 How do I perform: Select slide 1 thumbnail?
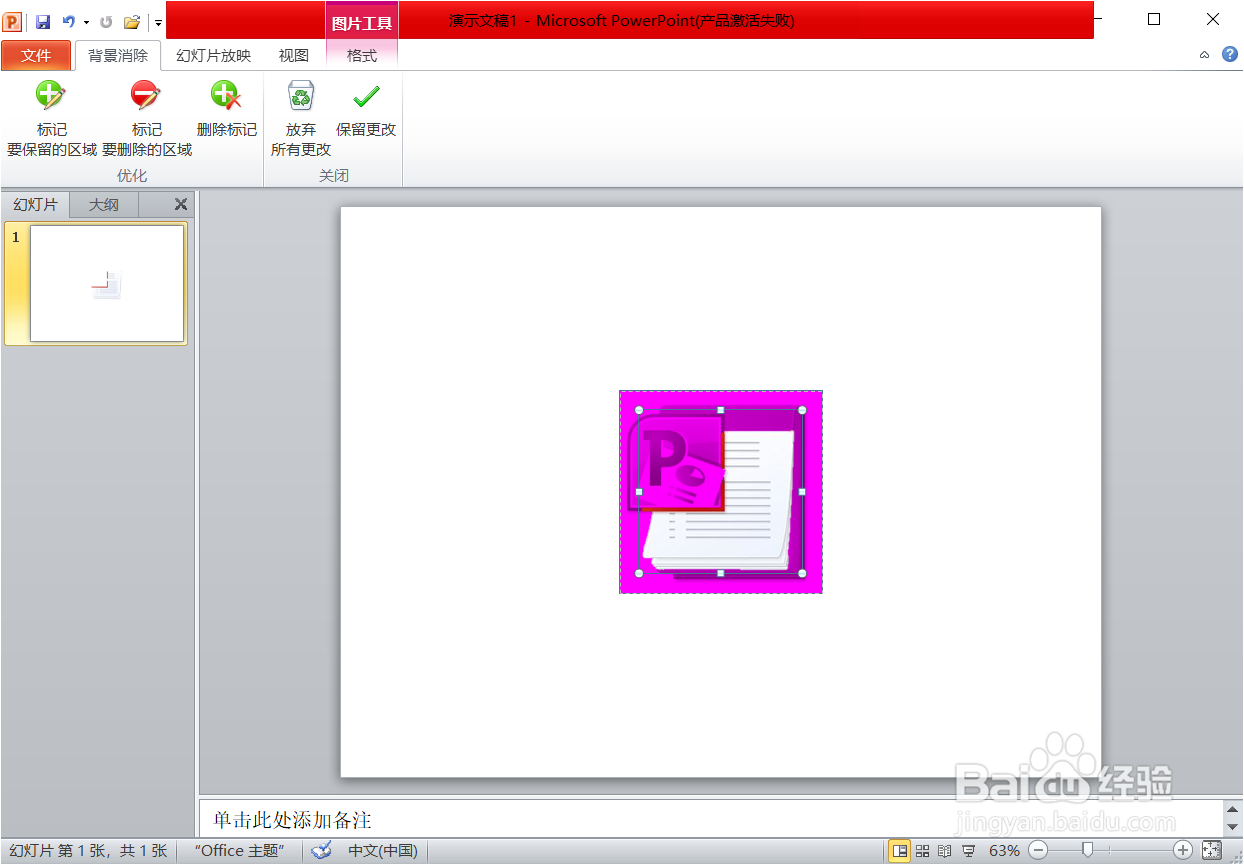(x=107, y=284)
